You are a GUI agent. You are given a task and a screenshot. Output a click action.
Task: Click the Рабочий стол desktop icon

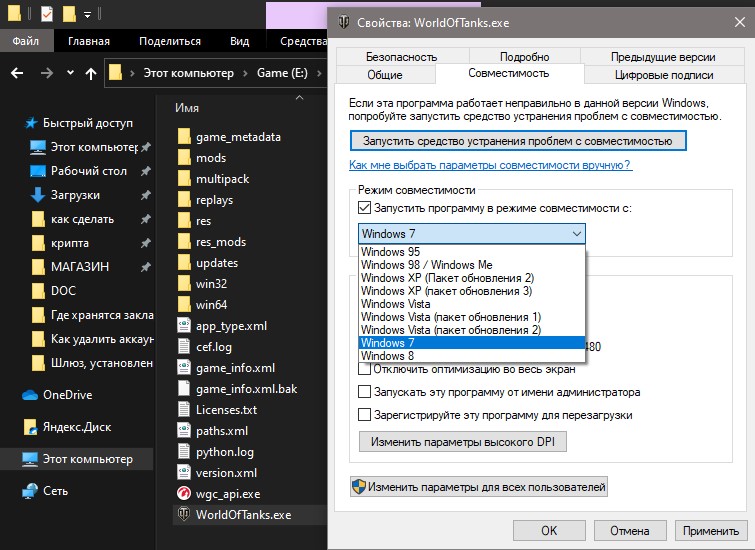coord(38,171)
